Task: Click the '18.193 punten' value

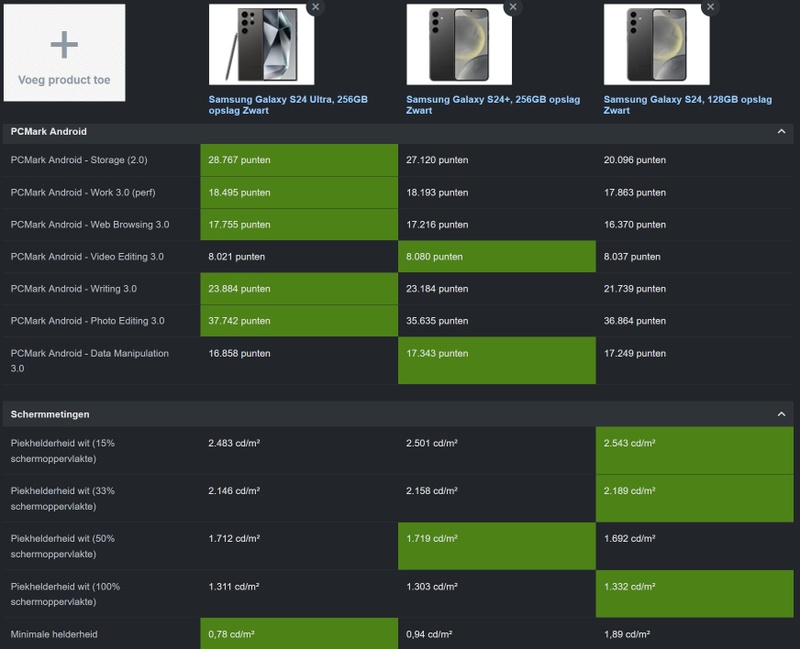Action: (437, 192)
